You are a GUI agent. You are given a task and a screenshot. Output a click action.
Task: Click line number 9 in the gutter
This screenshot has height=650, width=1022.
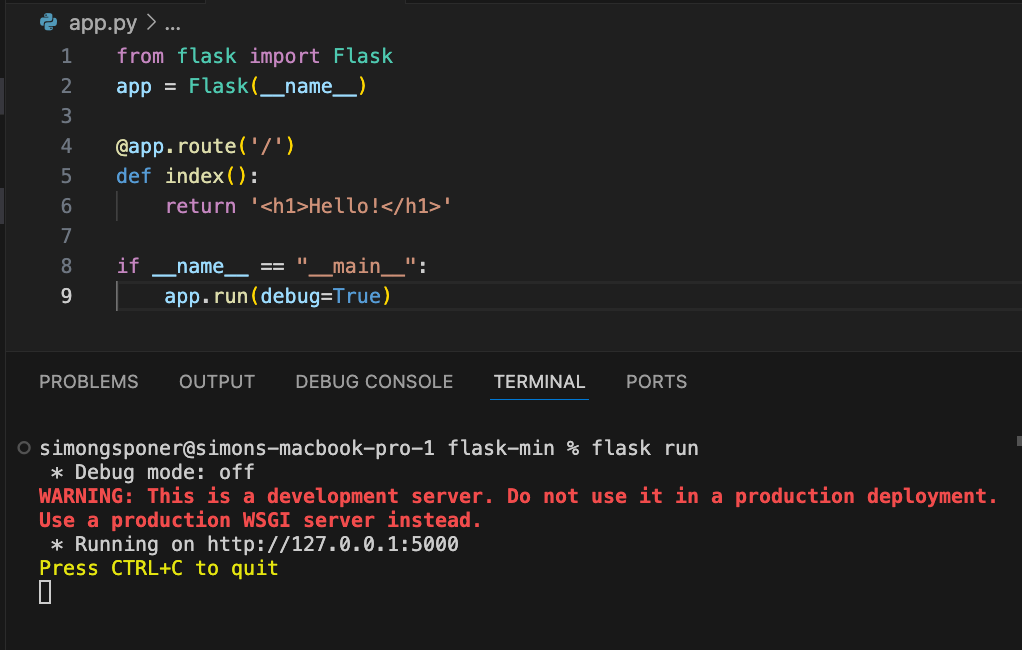click(x=66, y=296)
